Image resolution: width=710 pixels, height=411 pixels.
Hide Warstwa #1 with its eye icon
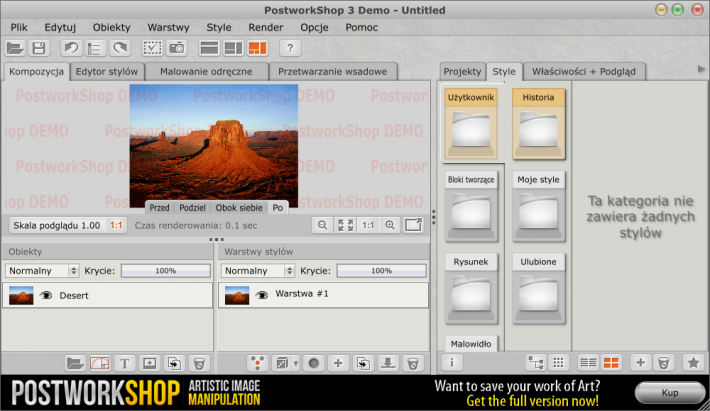point(261,295)
